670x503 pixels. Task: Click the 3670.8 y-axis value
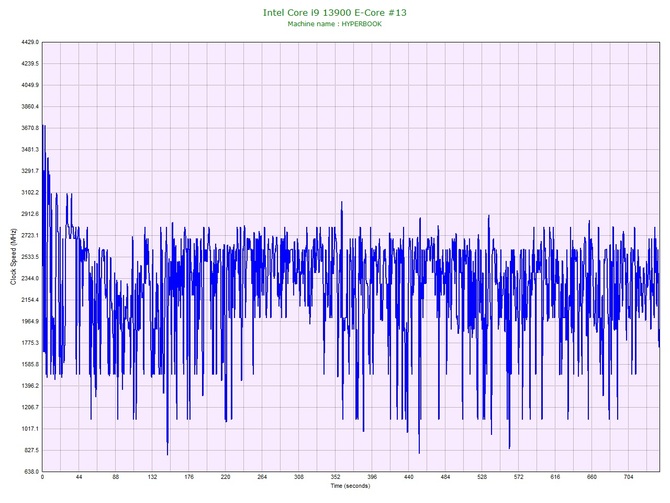[30, 128]
